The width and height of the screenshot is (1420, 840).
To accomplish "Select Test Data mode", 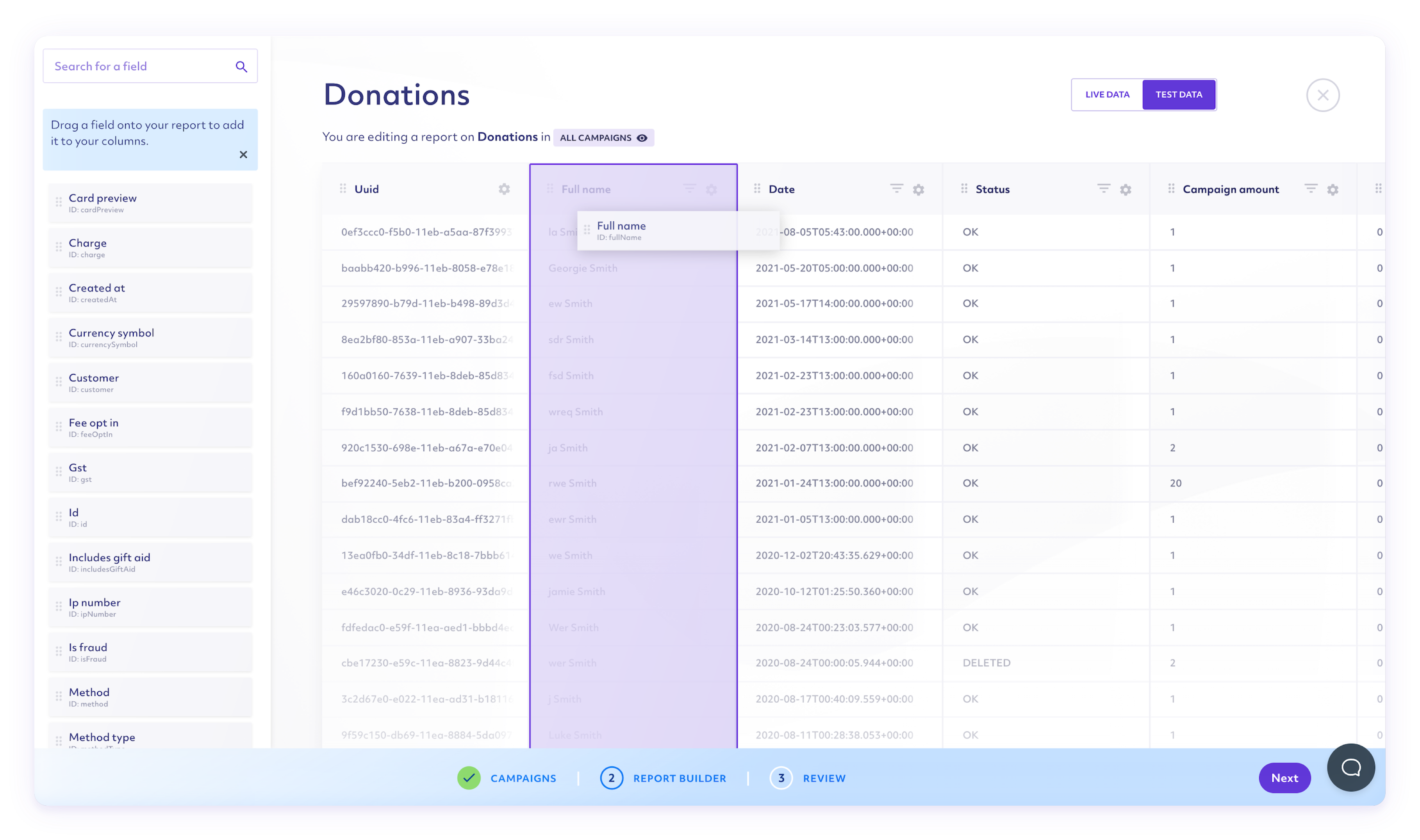I will click(x=1179, y=94).
